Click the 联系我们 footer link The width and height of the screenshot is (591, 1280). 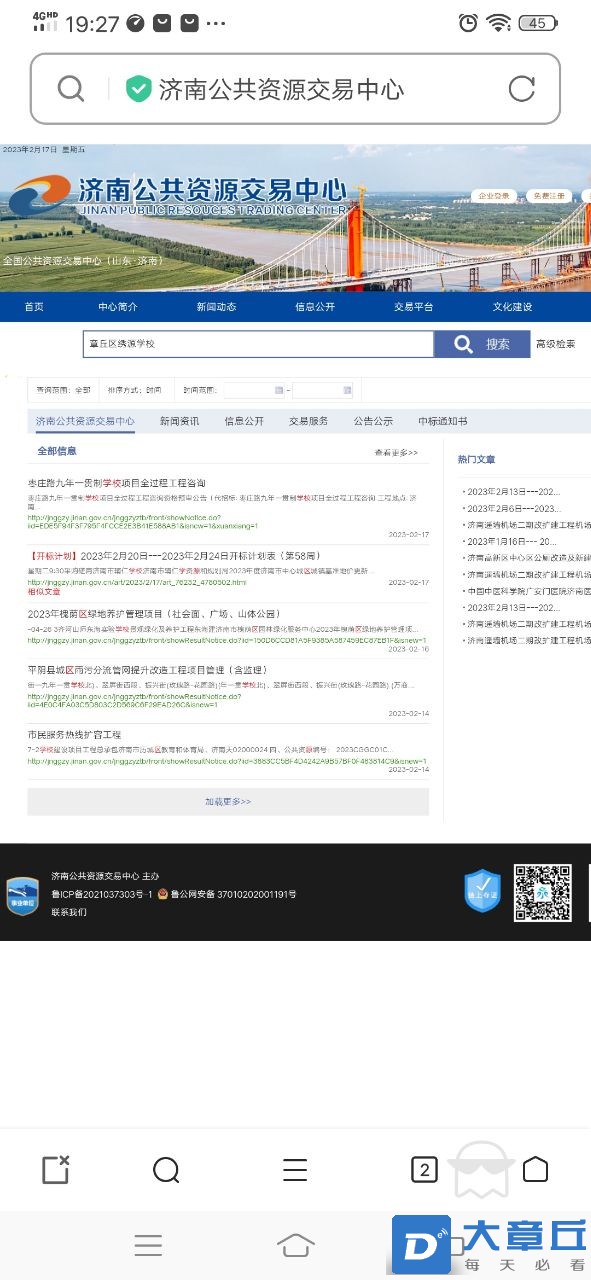[69, 912]
